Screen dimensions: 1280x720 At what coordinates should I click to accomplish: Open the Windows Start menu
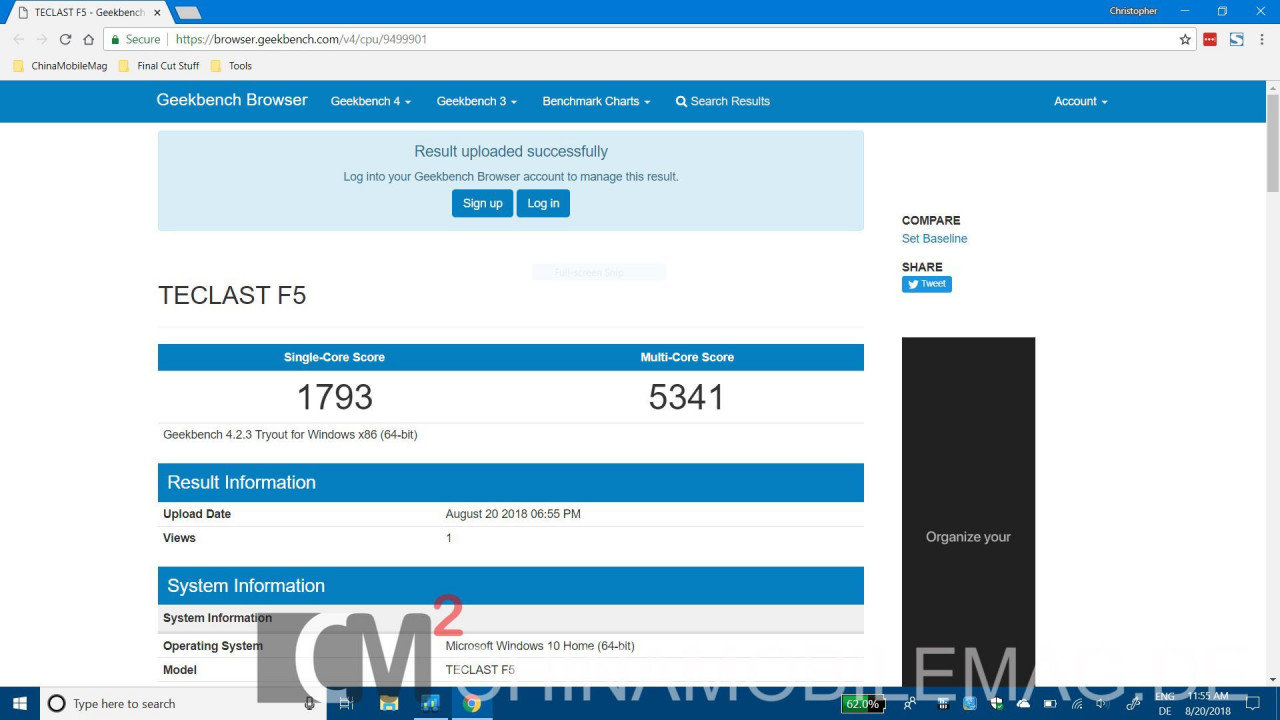(19, 704)
